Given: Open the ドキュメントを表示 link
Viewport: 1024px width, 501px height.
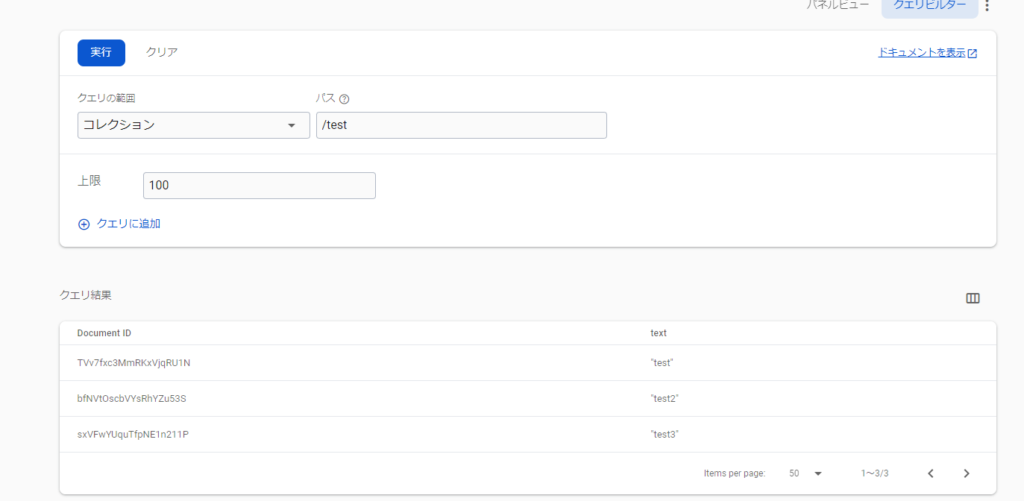Looking at the screenshot, I should click(921, 53).
